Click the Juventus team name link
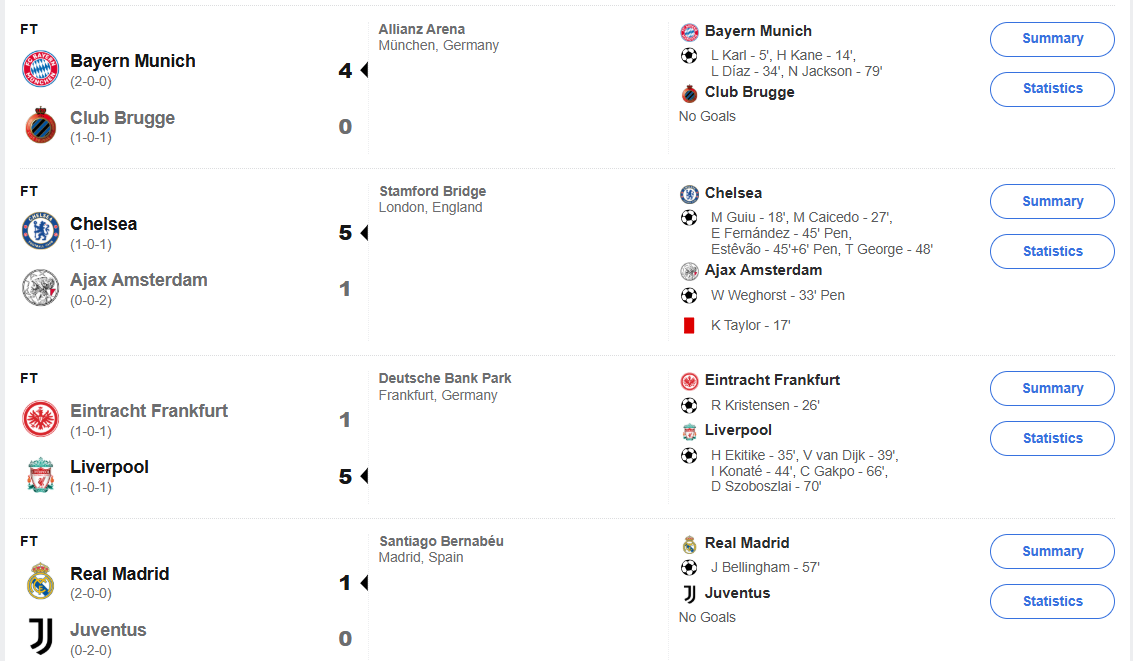 pos(108,630)
